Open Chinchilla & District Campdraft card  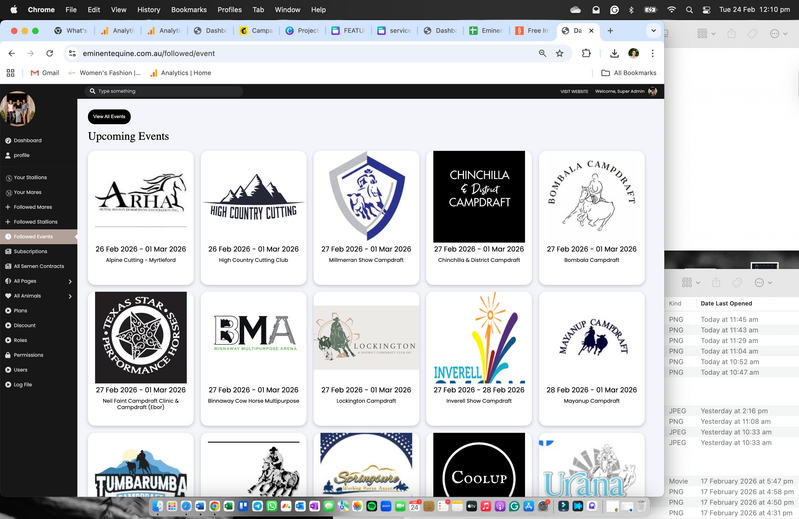(x=479, y=217)
